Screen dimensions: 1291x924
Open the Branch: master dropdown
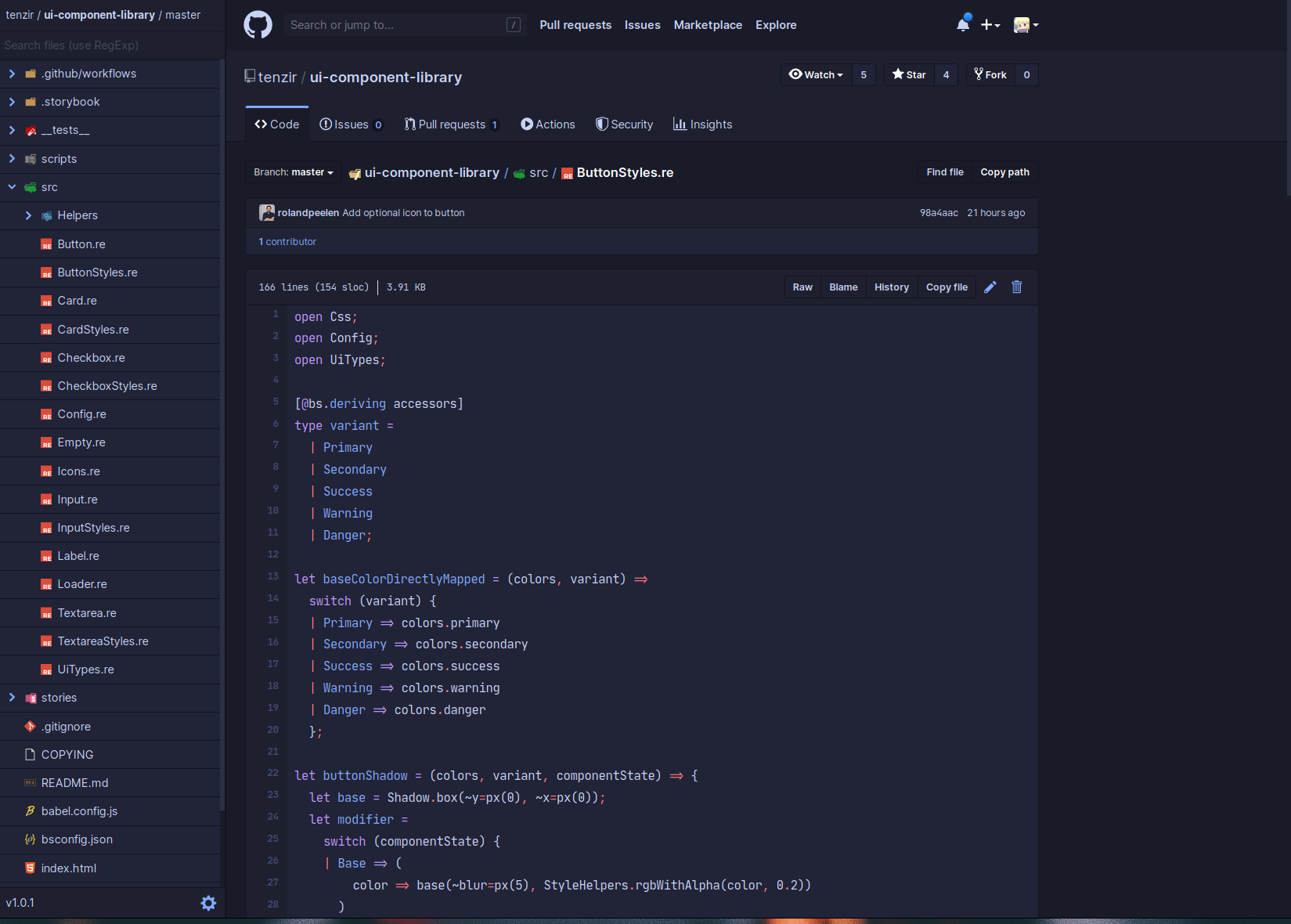(x=293, y=172)
